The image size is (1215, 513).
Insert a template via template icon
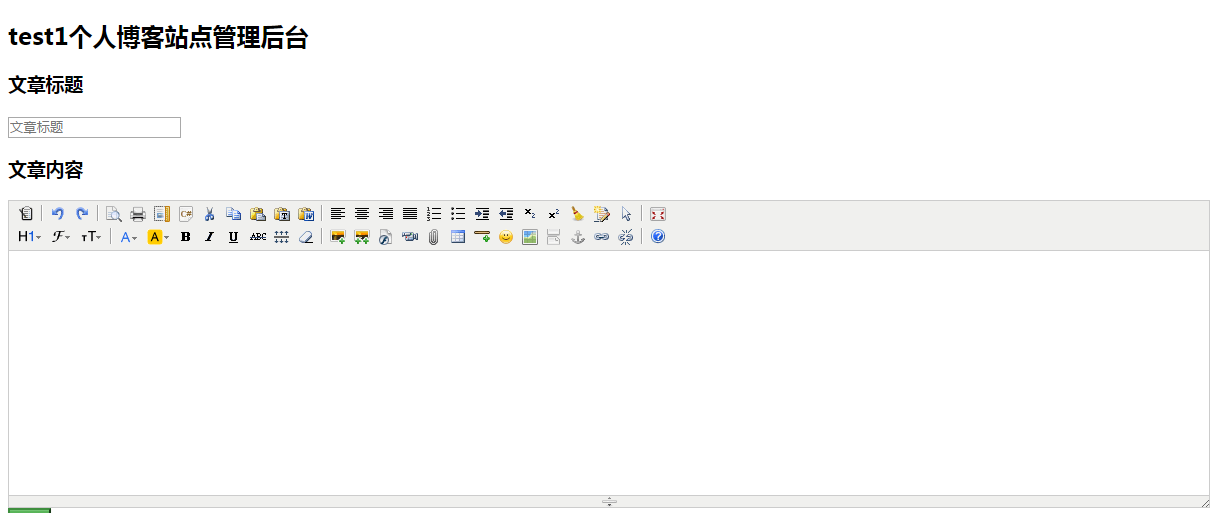[162, 213]
